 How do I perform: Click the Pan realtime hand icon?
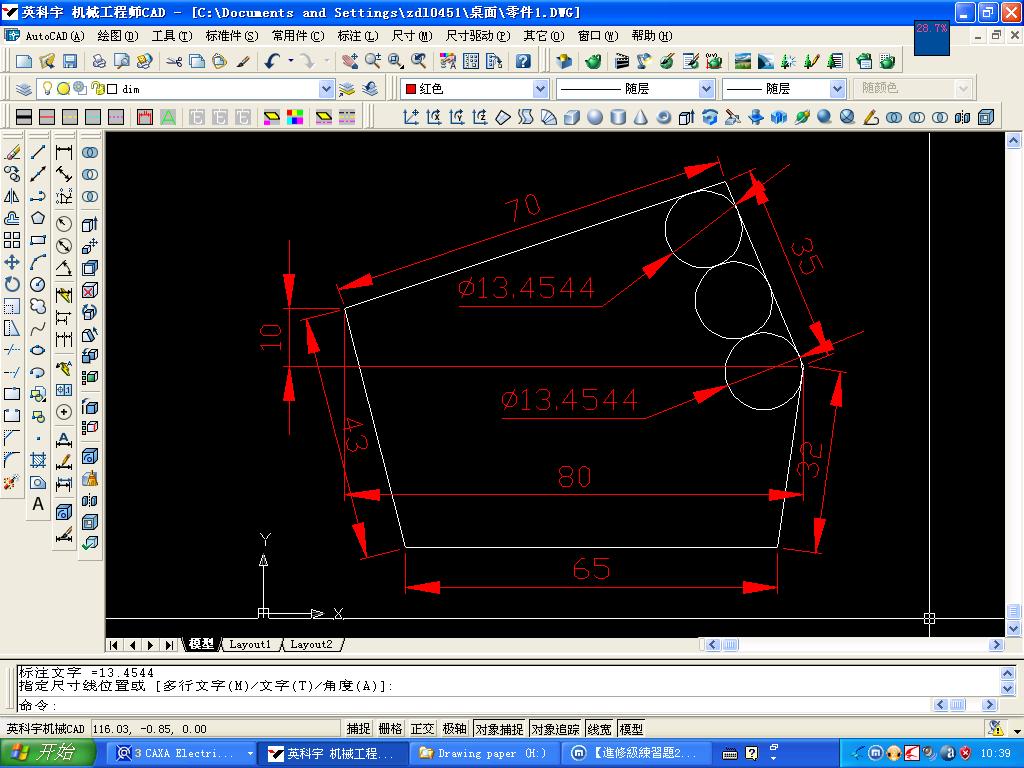click(349, 61)
